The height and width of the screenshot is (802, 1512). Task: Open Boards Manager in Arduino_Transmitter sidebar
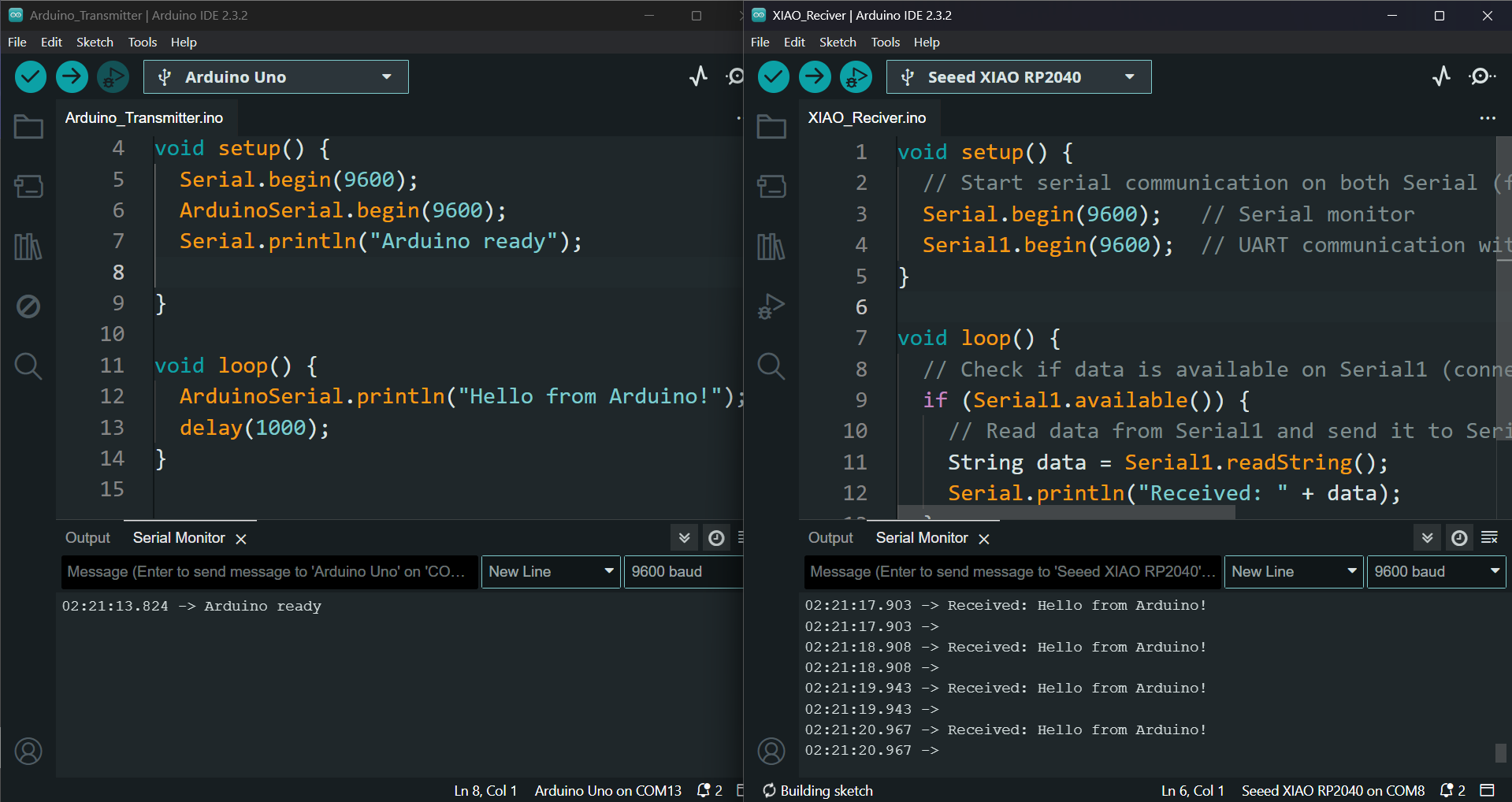(x=28, y=187)
